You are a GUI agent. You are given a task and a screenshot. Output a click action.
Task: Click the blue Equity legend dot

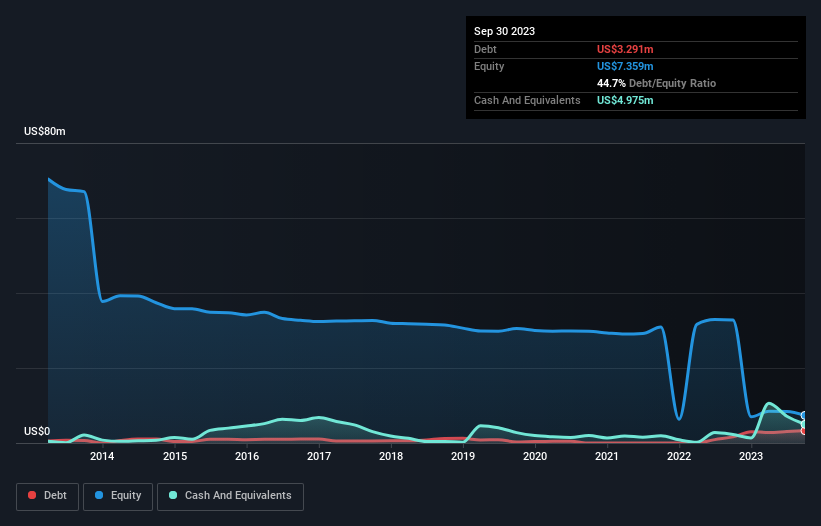(x=99, y=495)
